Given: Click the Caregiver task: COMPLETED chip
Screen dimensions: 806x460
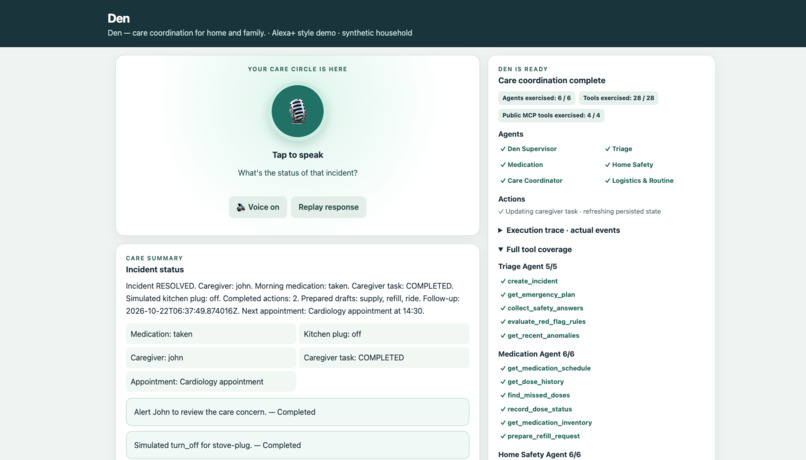Looking at the screenshot, I should point(384,357).
